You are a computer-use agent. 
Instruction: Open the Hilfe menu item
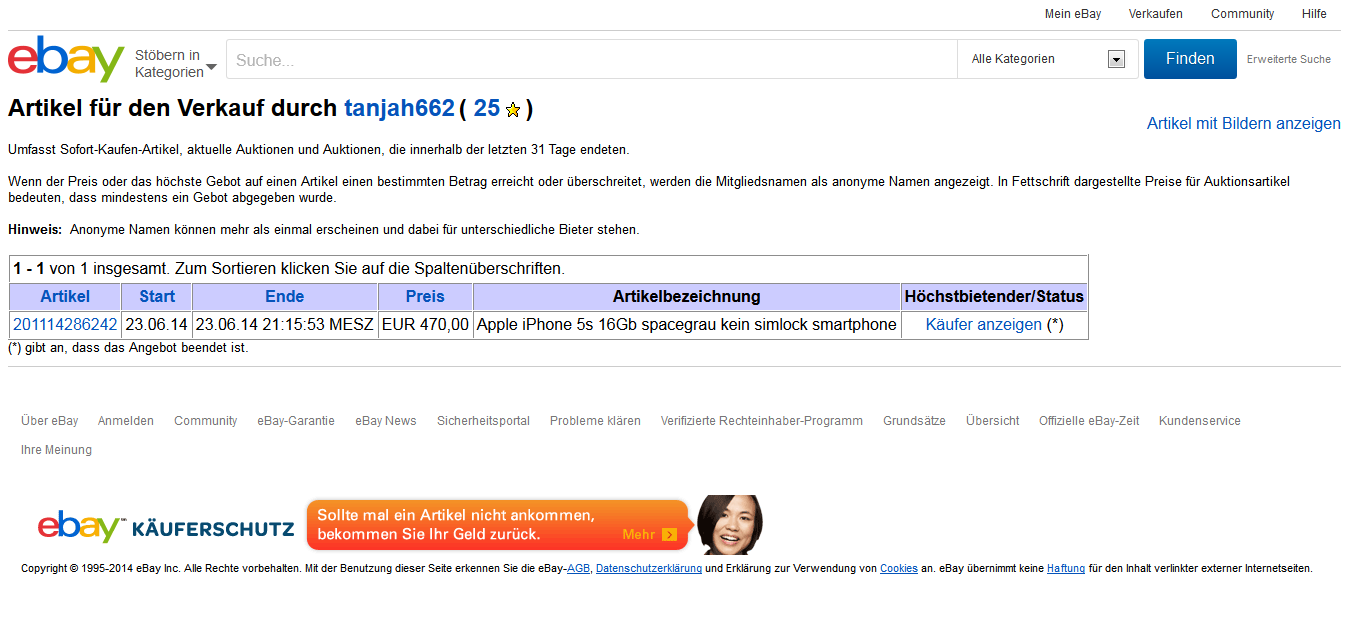[x=1314, y=14]
